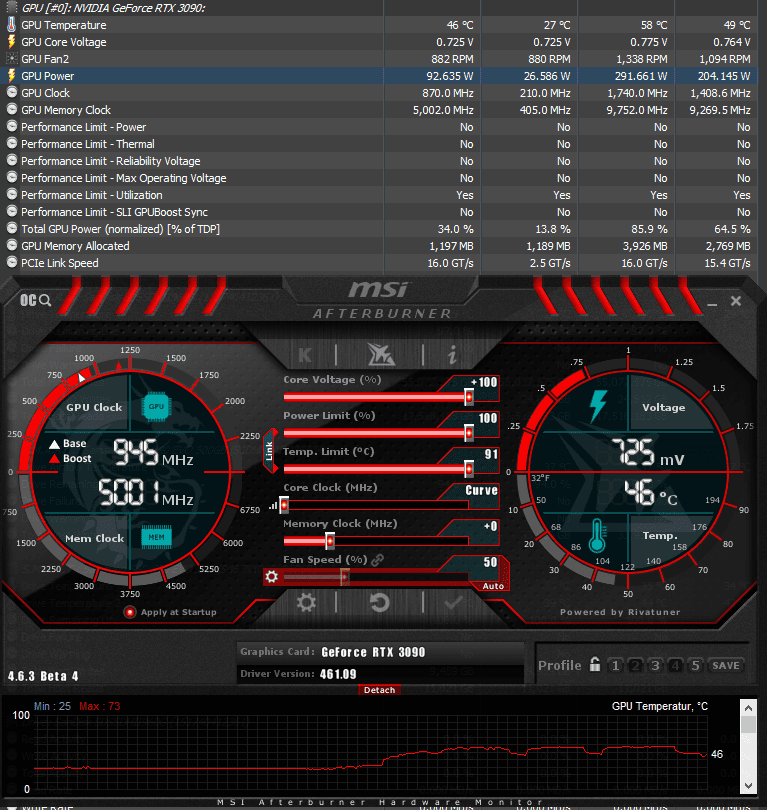Select profile slot 2

(x=635, y=665)
